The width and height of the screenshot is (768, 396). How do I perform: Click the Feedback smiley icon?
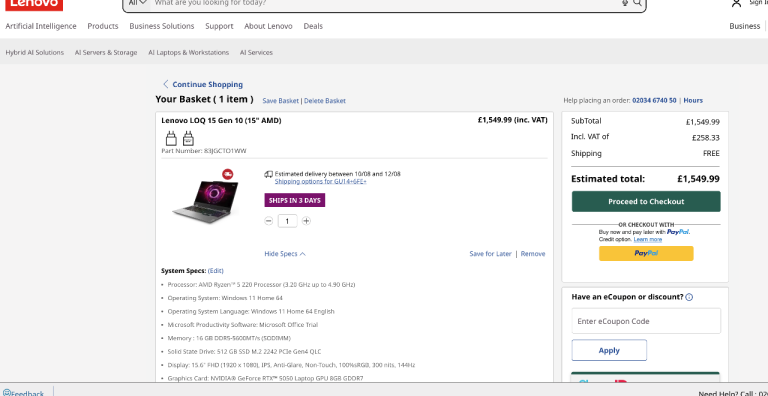pos(6,393)
